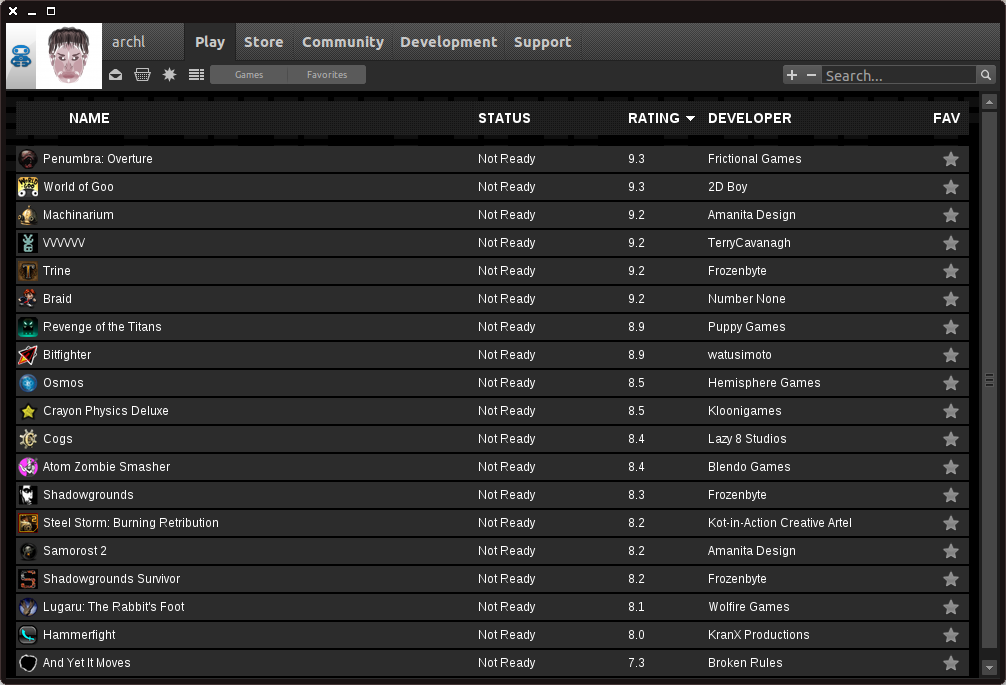
Task: Click the burst-shaped updates icon
Action: [x=169, y=74]
